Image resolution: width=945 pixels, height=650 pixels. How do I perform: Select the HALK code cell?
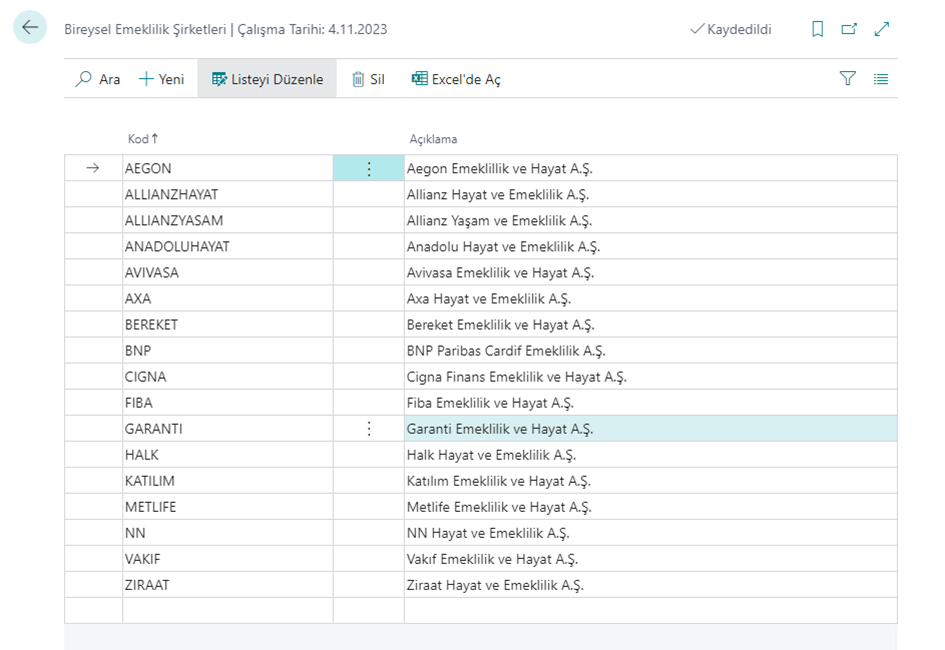(228, 455)
